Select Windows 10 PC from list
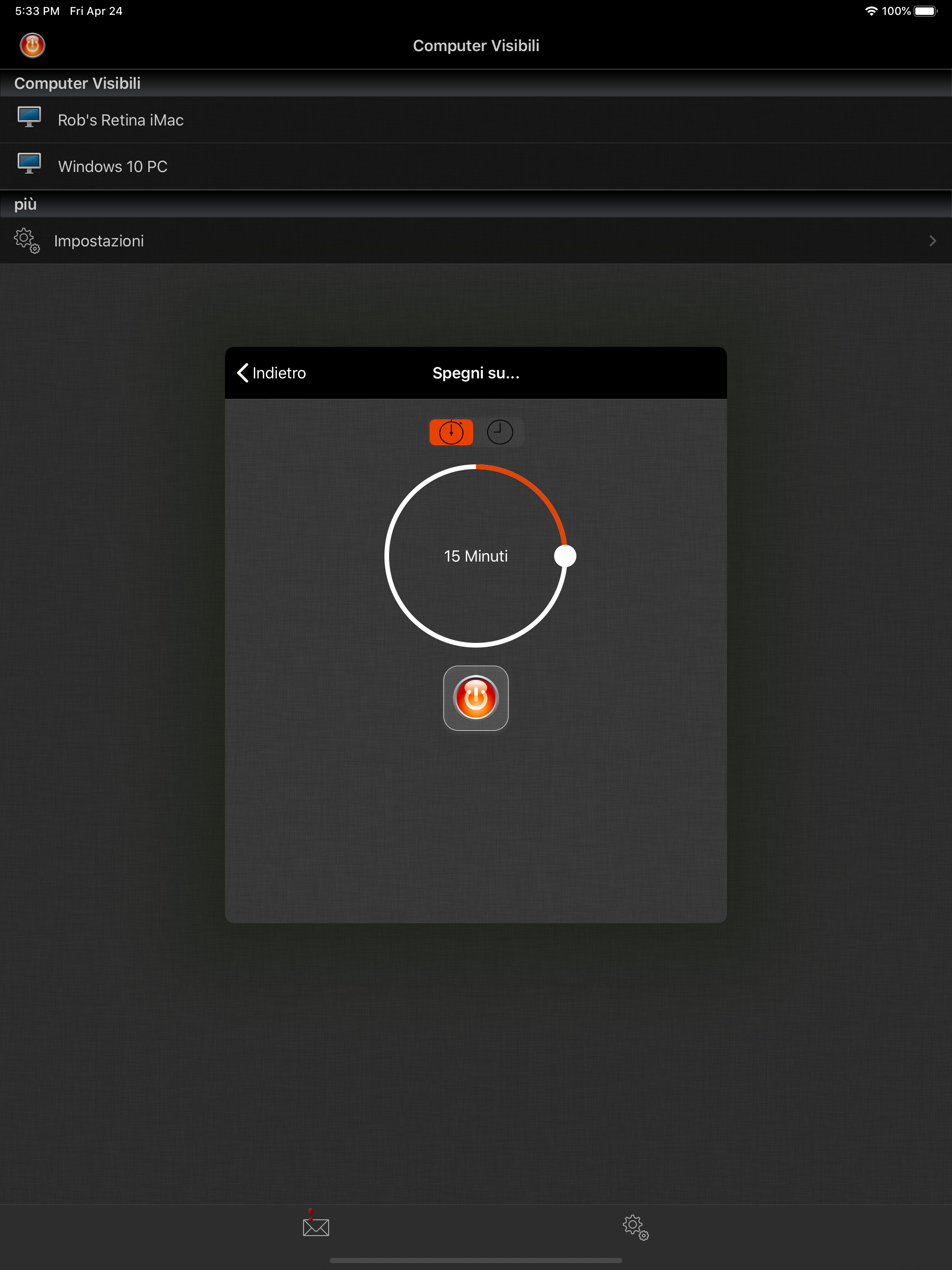Viewport: 952px width, 1270px height. (x=112, y=166)
